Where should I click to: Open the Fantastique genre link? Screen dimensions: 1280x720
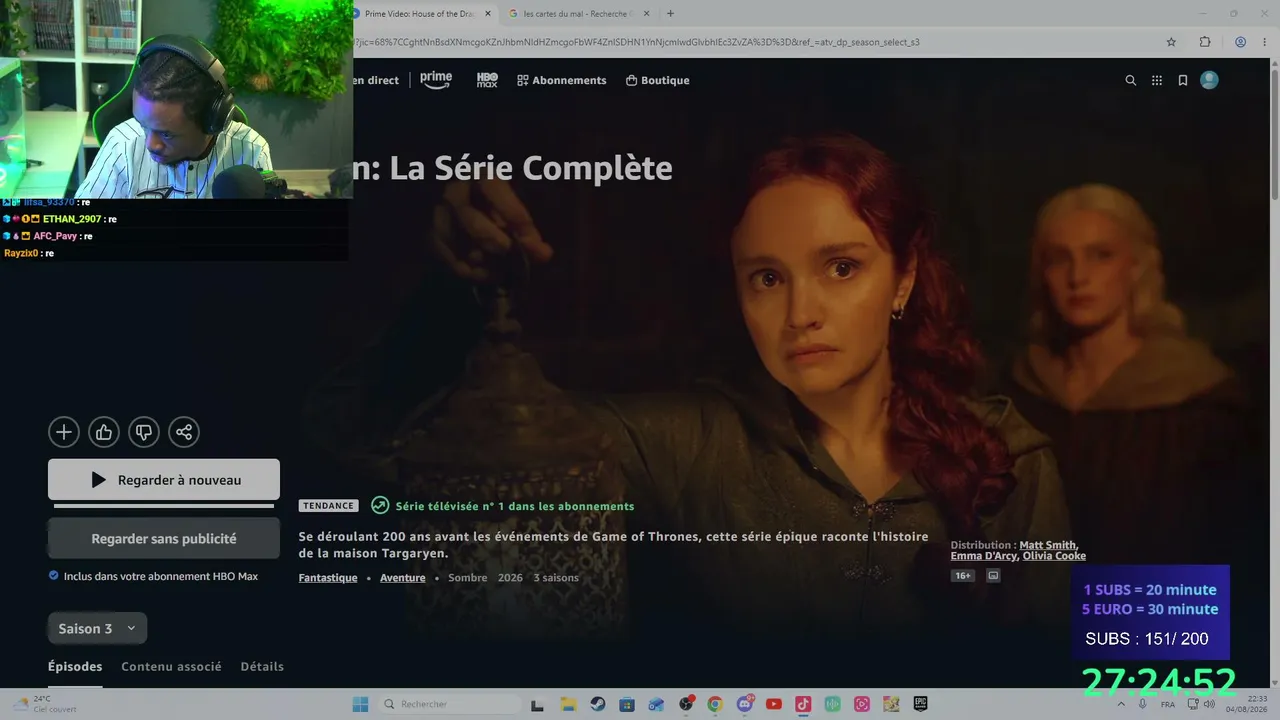(328, 578)
